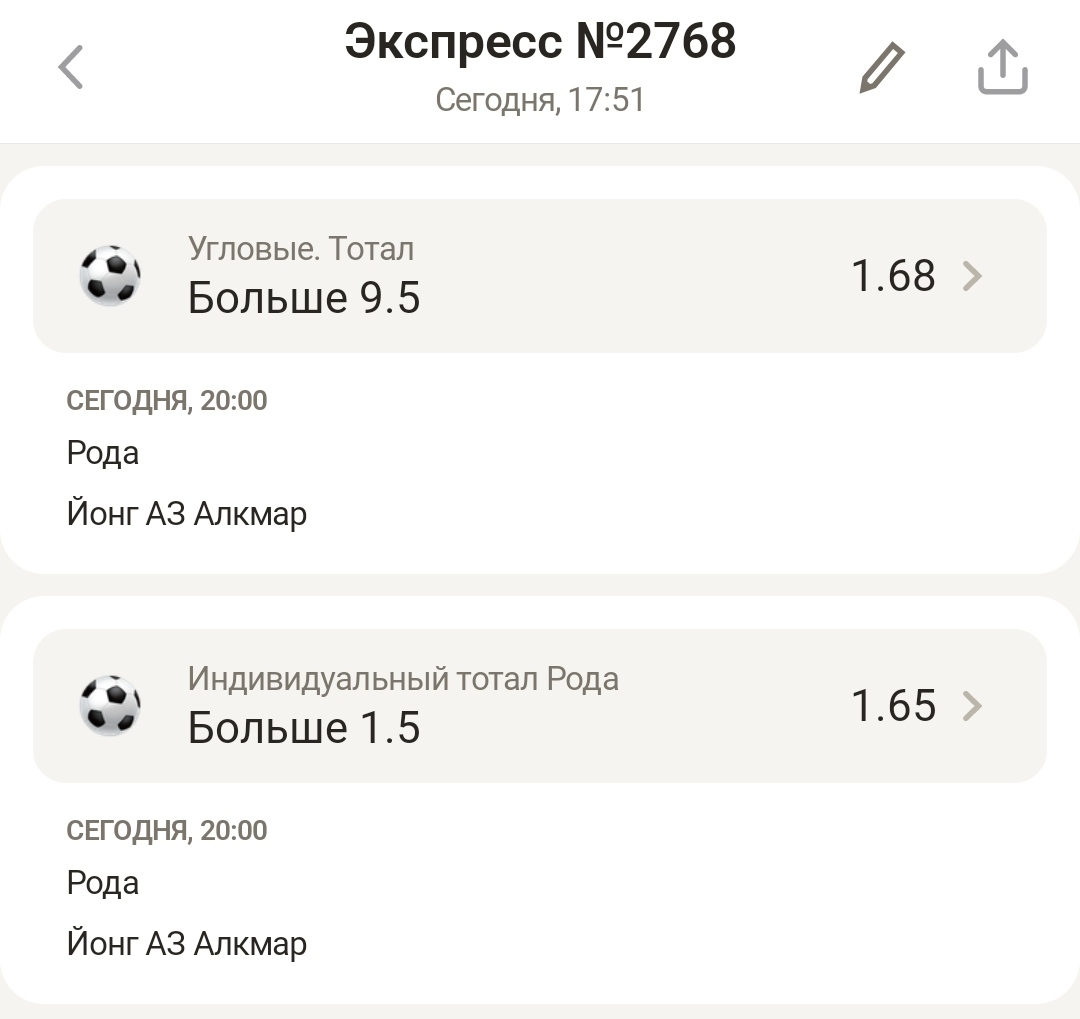Viewport: 1080px width, 1019px height.
Task: Open team Рода in the corners bet card
Action: tap(103, 454)
